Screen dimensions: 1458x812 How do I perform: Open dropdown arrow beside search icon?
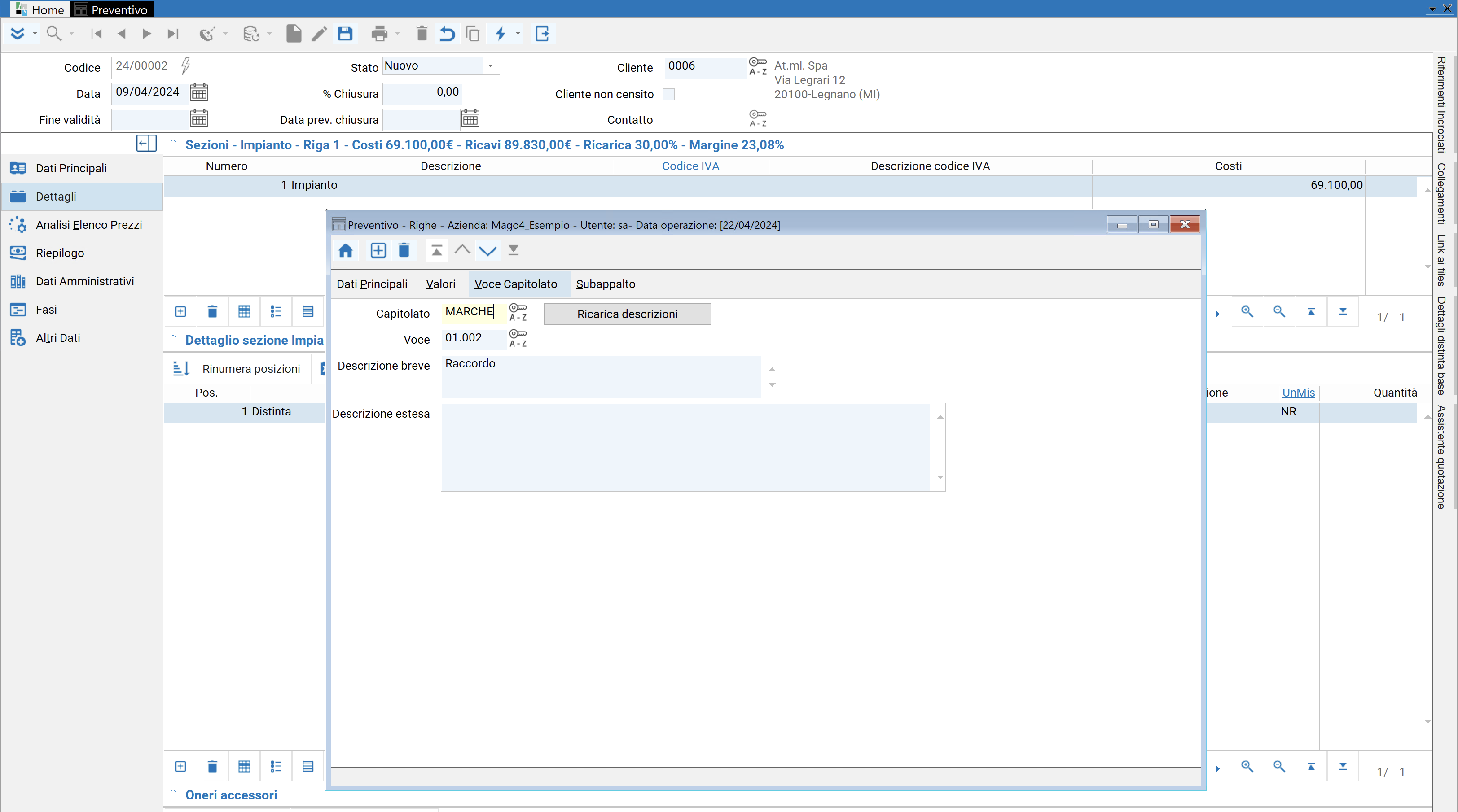72,34
